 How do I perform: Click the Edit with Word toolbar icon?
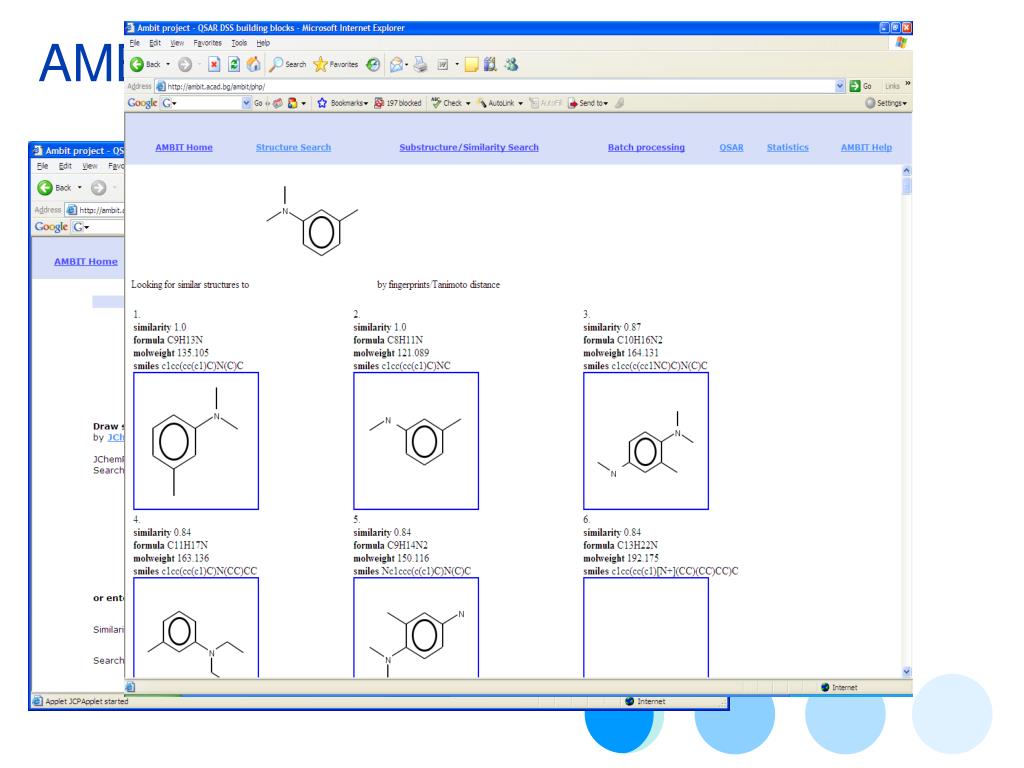[443, 64]
